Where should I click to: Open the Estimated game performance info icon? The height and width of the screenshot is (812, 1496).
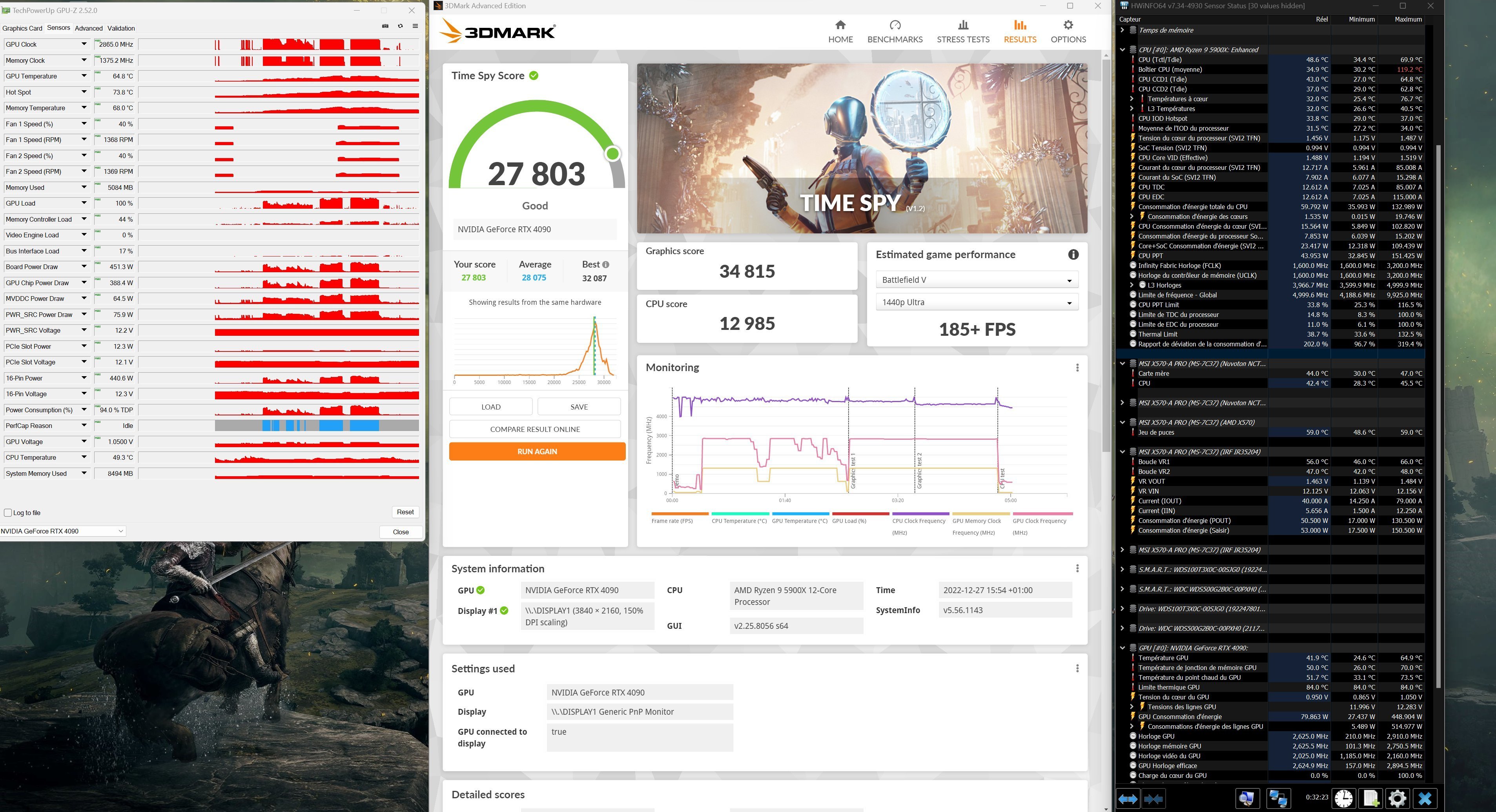(1073, 255)
